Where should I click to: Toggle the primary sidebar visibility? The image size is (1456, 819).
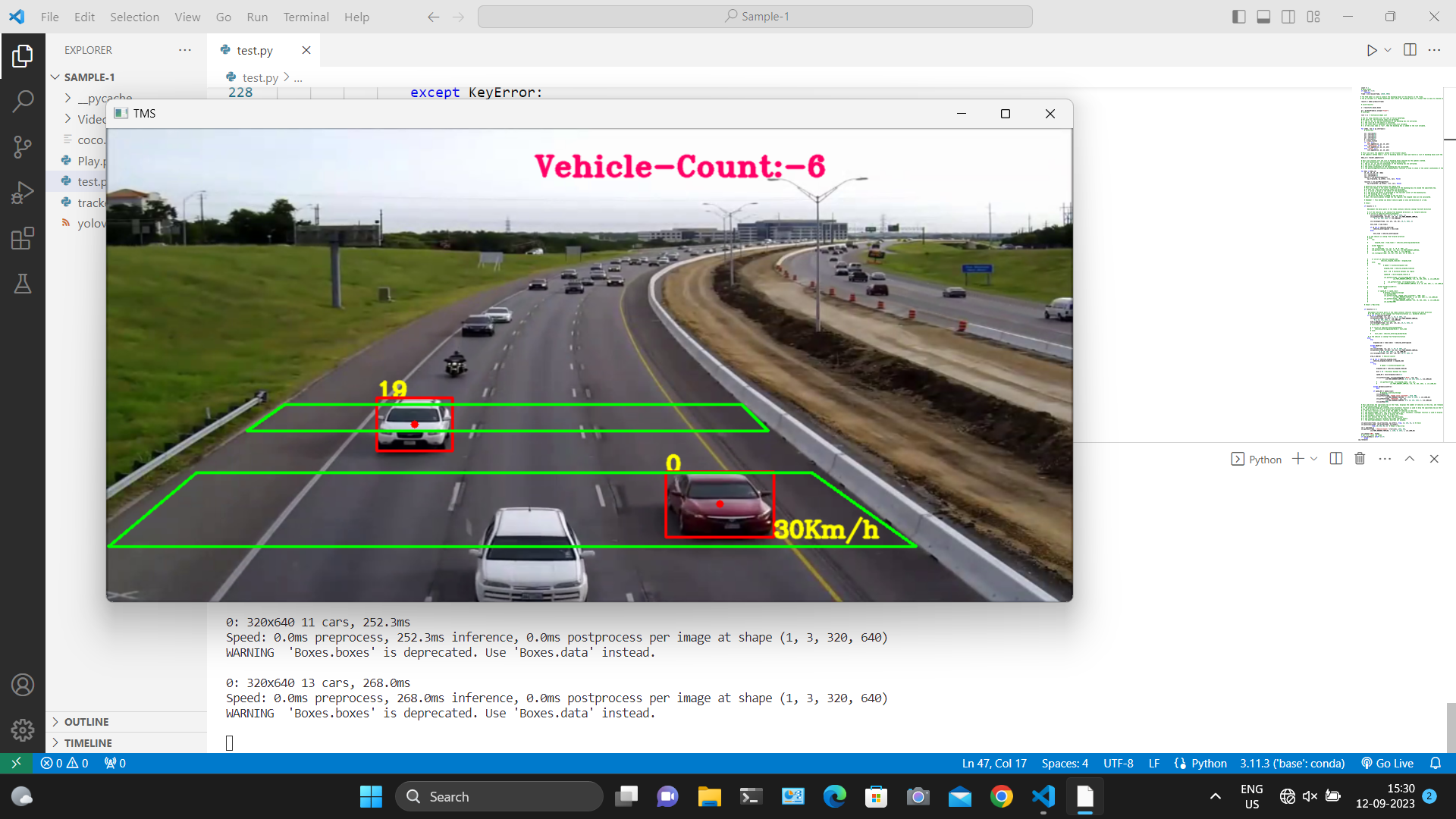[1238, 16]
